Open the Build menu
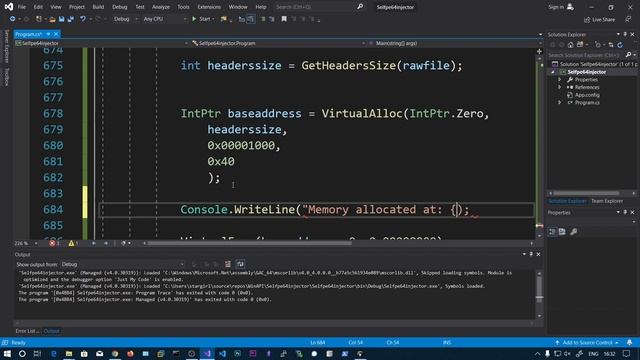640x360 pixels. (x=98, y=7)
